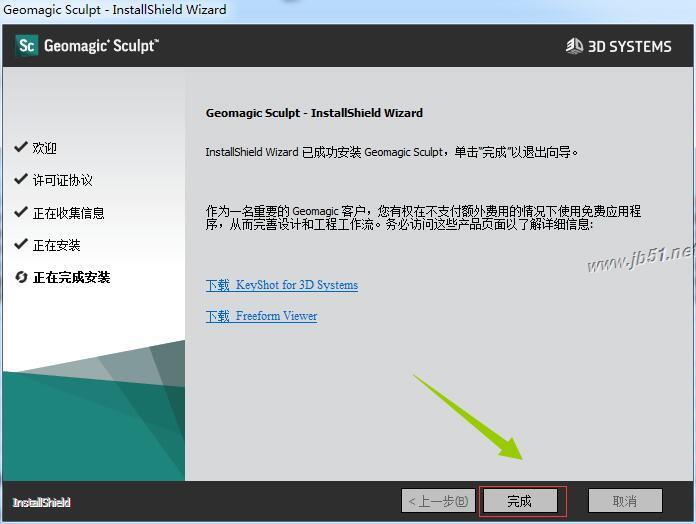Select the 正在安装 step label

(56, 245)
